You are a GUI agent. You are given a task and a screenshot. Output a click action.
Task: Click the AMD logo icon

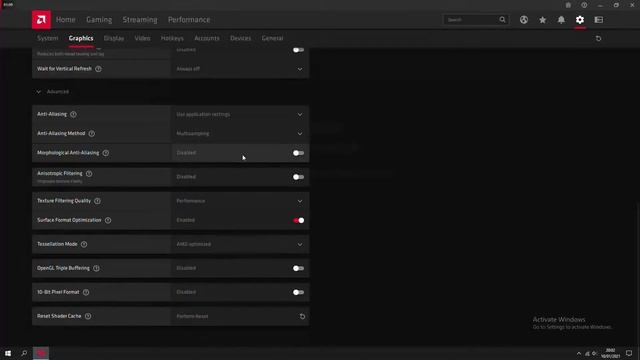pos(41,20)
